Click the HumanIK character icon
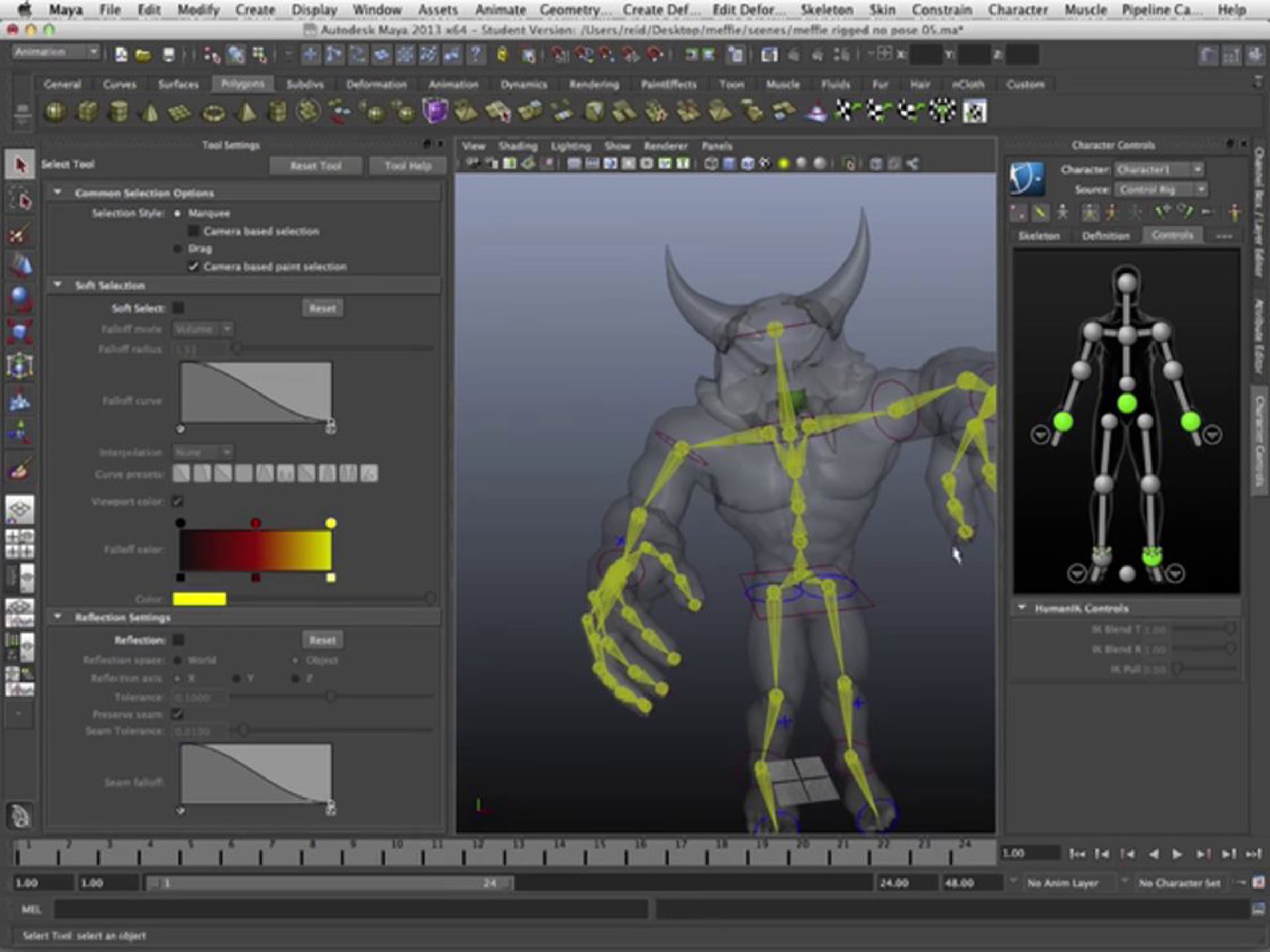This screenshot has height=952, width=1270. (x=1027, y=178)
